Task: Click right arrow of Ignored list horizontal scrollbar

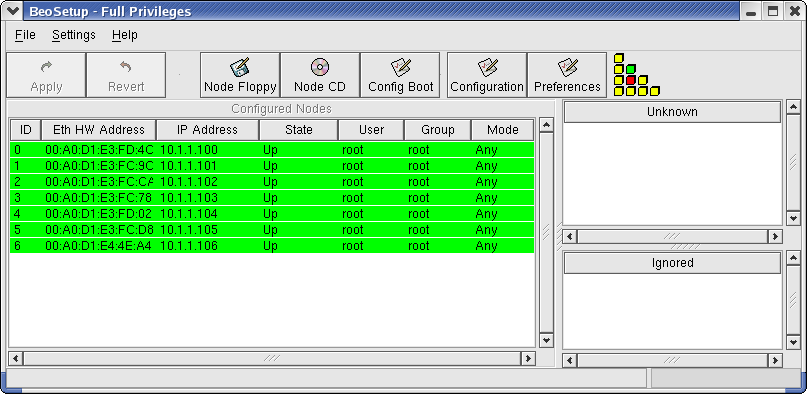Action: [775, 360]
